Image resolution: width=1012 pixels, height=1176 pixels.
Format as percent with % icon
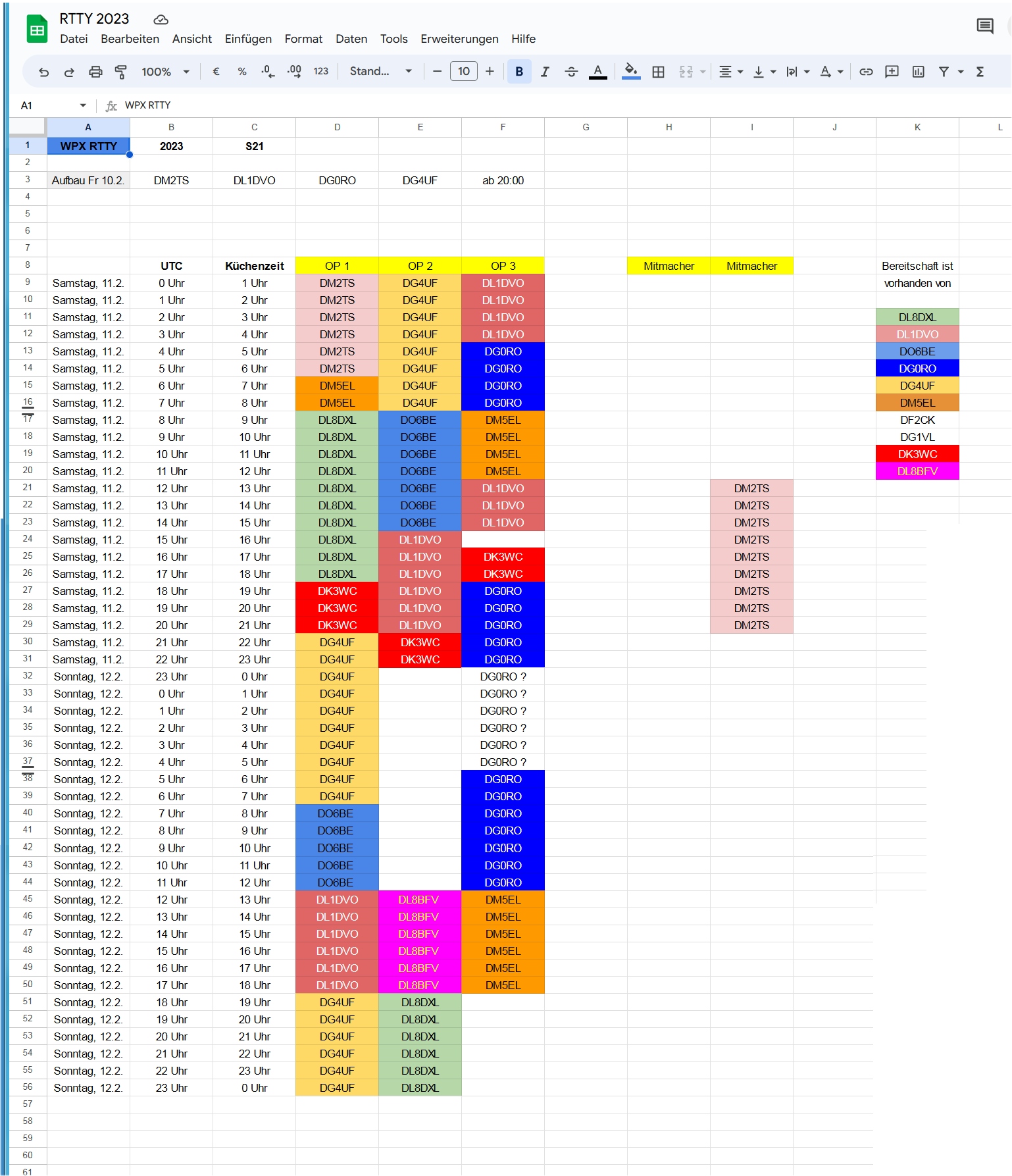coord(242,72)
